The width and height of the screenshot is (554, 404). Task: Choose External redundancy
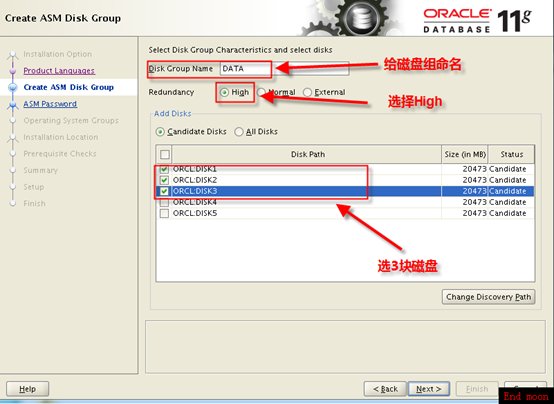[307, 93]
